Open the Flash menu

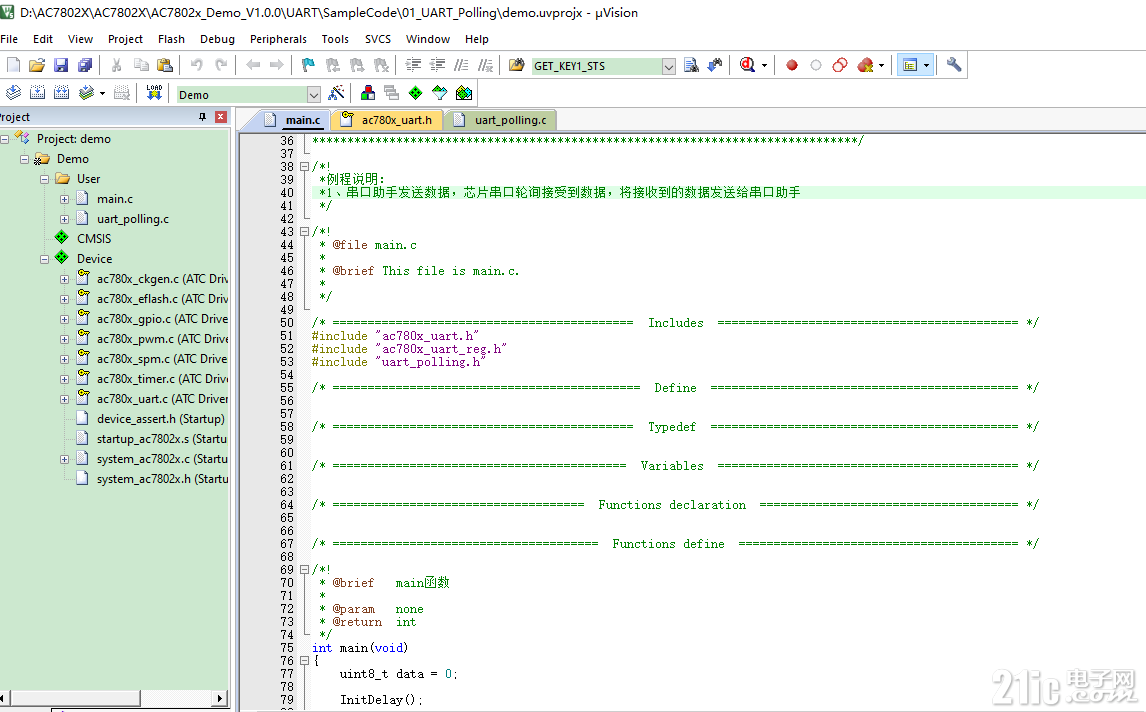pyautogui.click(x=171, y=39)
